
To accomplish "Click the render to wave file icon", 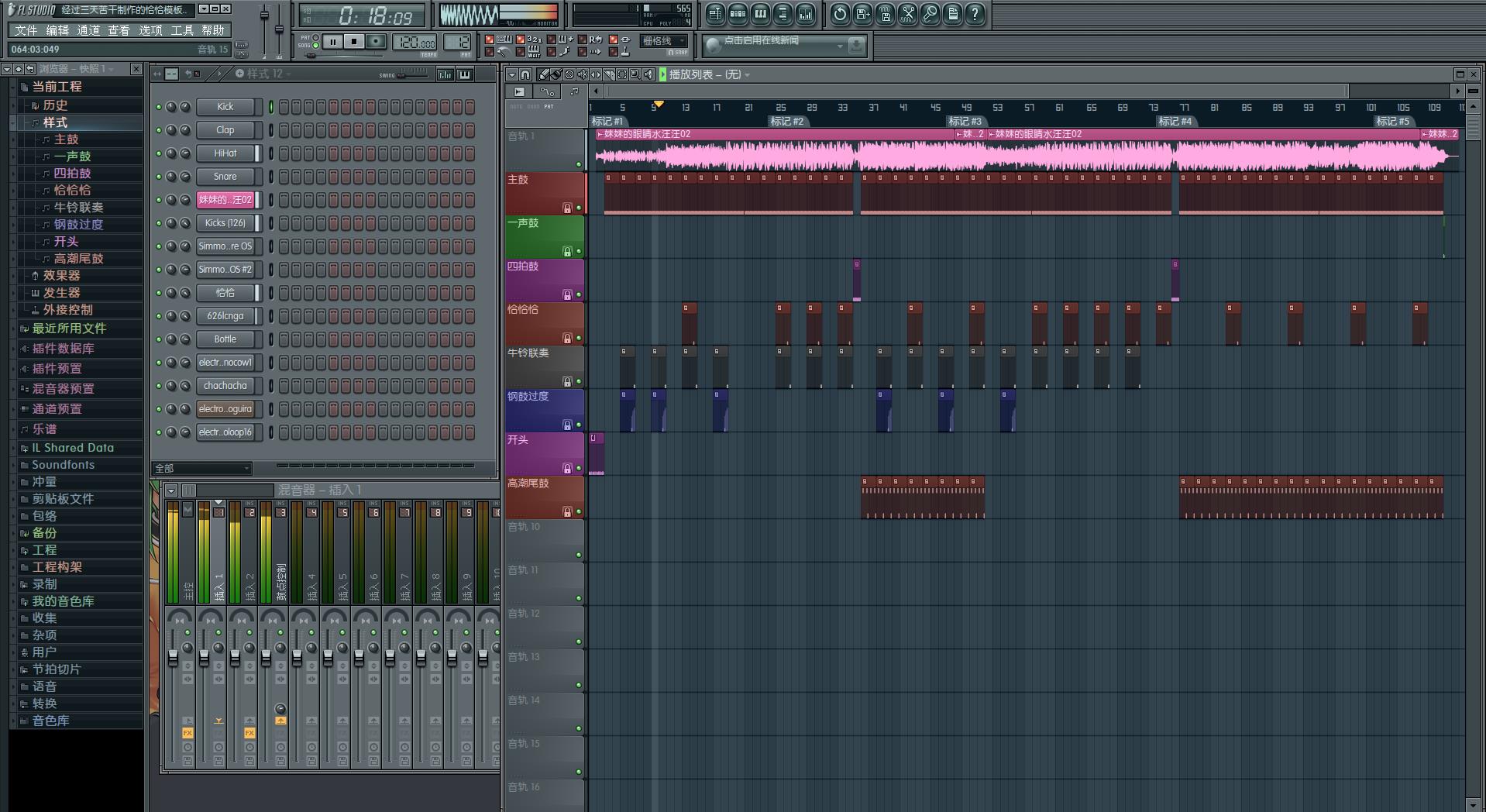I will [885, 14].
